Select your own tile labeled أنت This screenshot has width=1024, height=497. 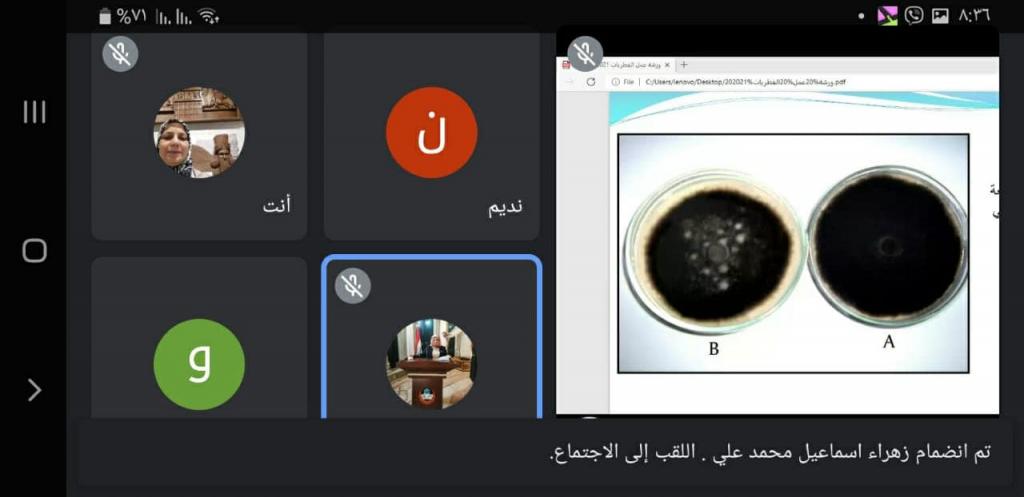(x=199, y=135)
